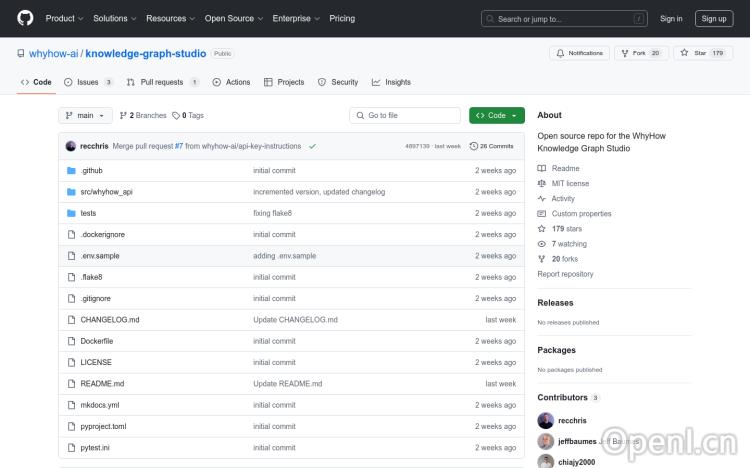This screenshot has height=468, width=750.
Task: Open the green Code dropdown
Action: coord(496,116)
